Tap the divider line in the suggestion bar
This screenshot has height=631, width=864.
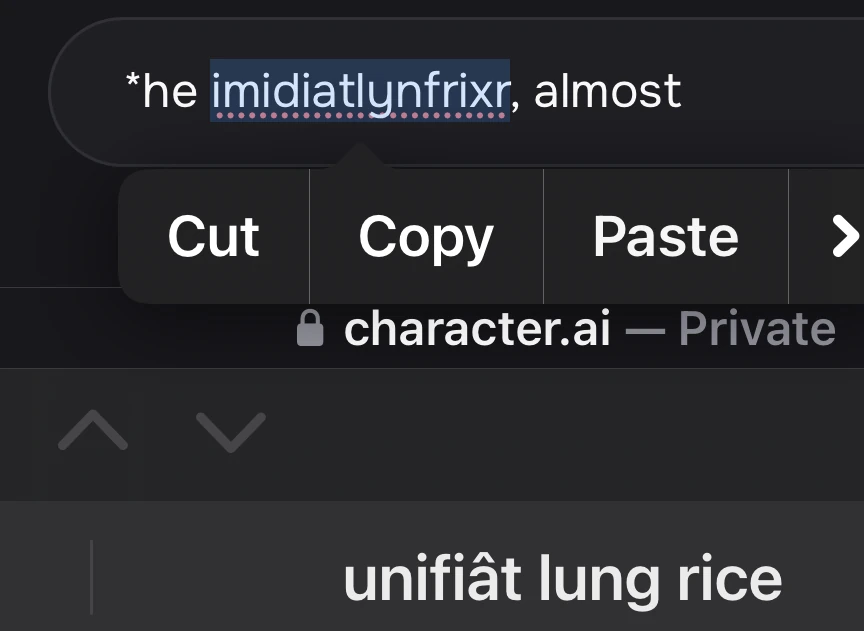click(91, 578)
